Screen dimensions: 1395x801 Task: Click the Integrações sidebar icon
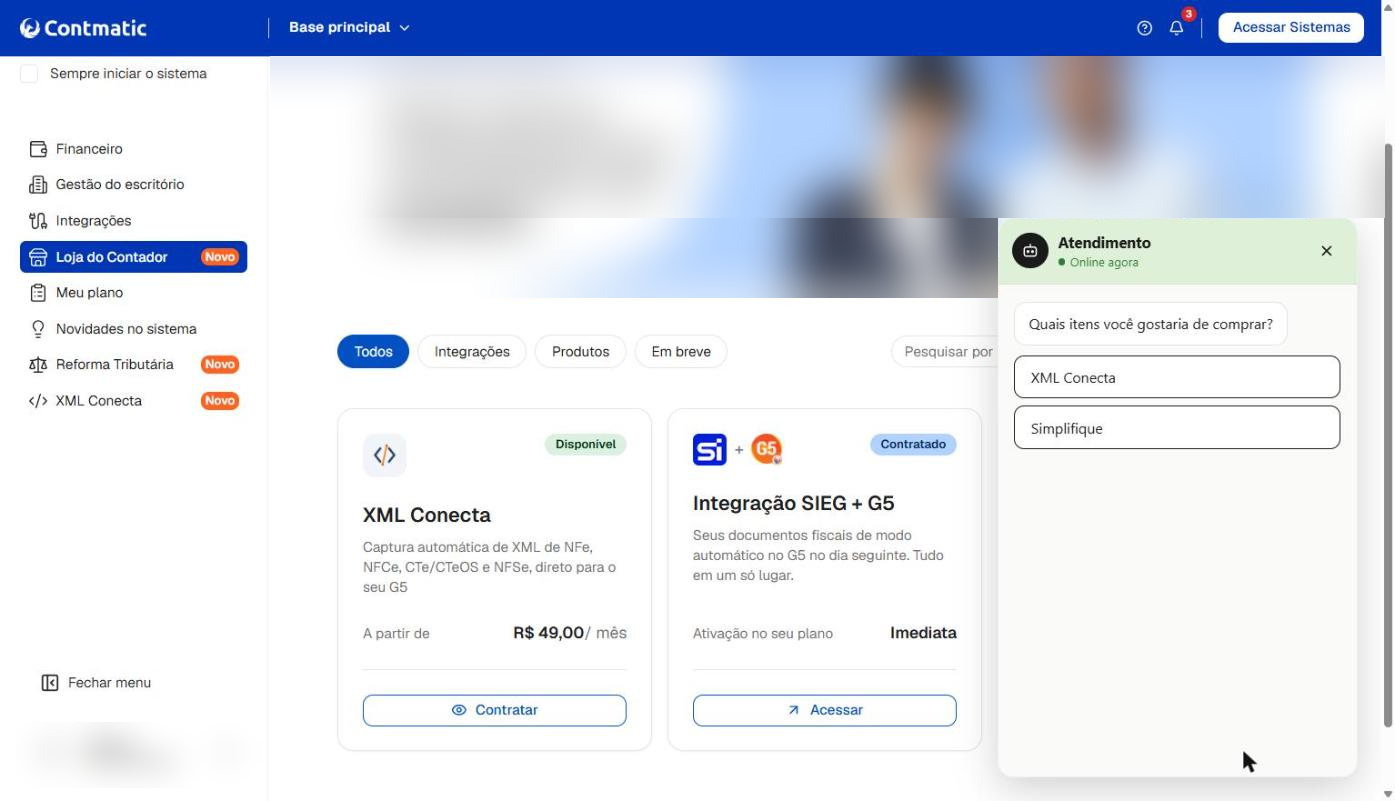[38, 221]
